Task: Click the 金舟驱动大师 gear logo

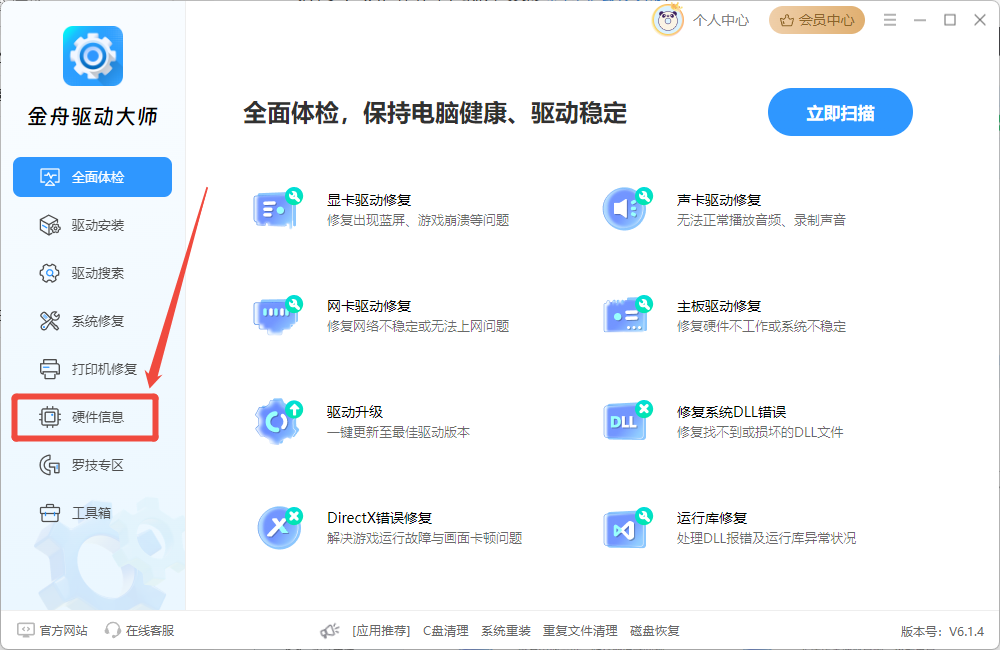Action: point(92,56)
